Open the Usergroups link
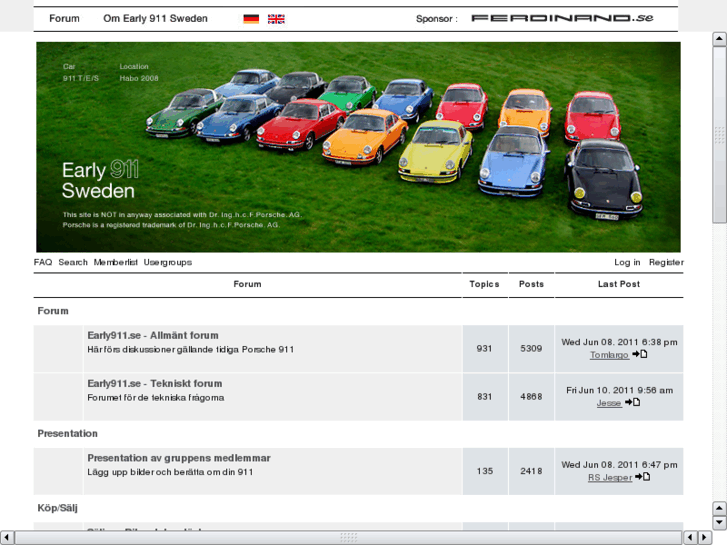This screenshot has height=545, width=727. 167,262
